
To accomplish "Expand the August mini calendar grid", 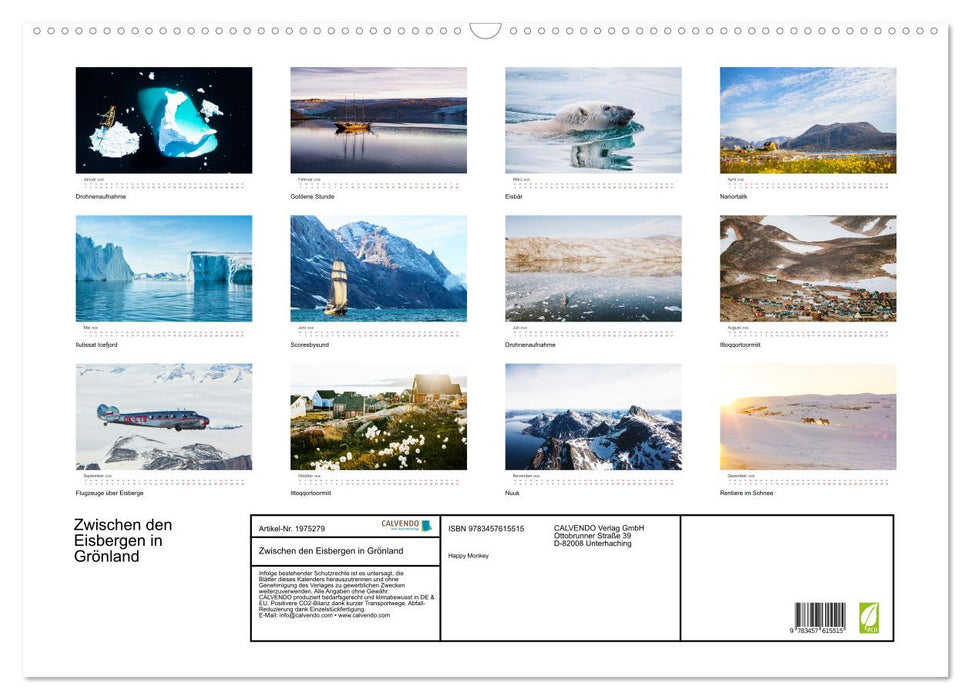I will (808, 330).
